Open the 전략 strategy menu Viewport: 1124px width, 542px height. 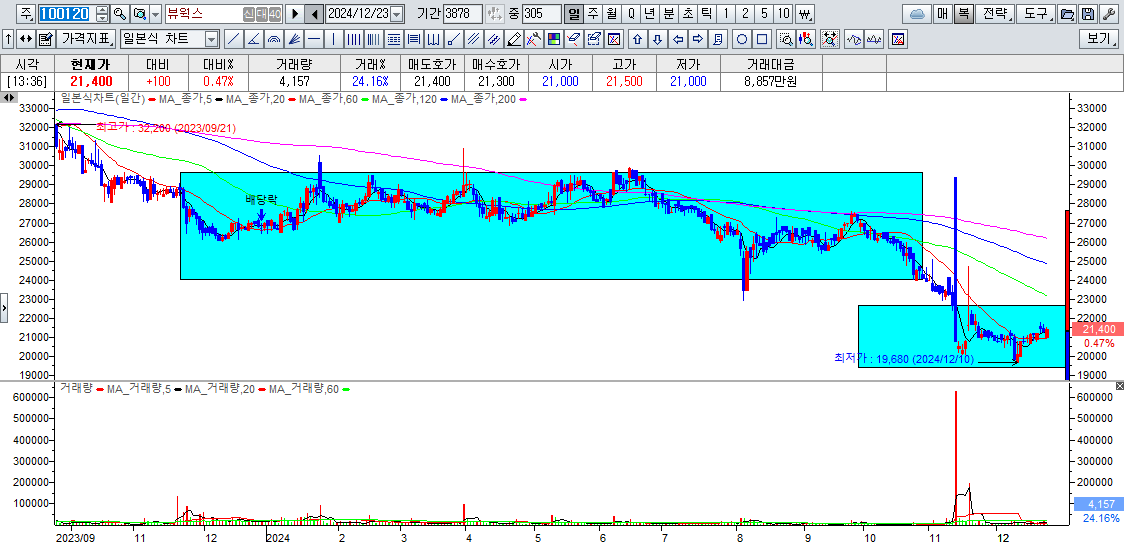(996, 14)
